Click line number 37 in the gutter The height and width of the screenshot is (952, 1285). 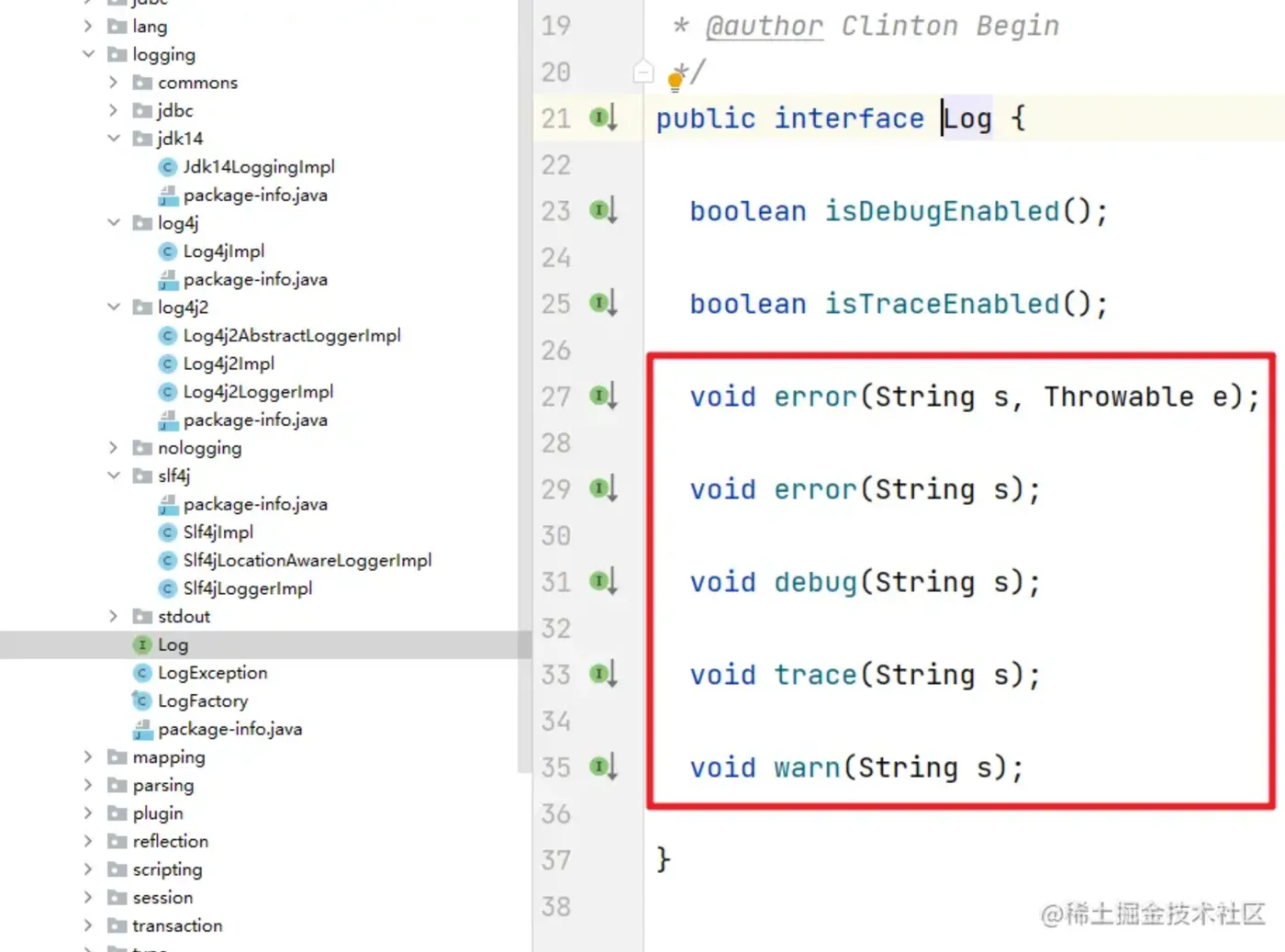pyautogui.click(x=556, y=860)
